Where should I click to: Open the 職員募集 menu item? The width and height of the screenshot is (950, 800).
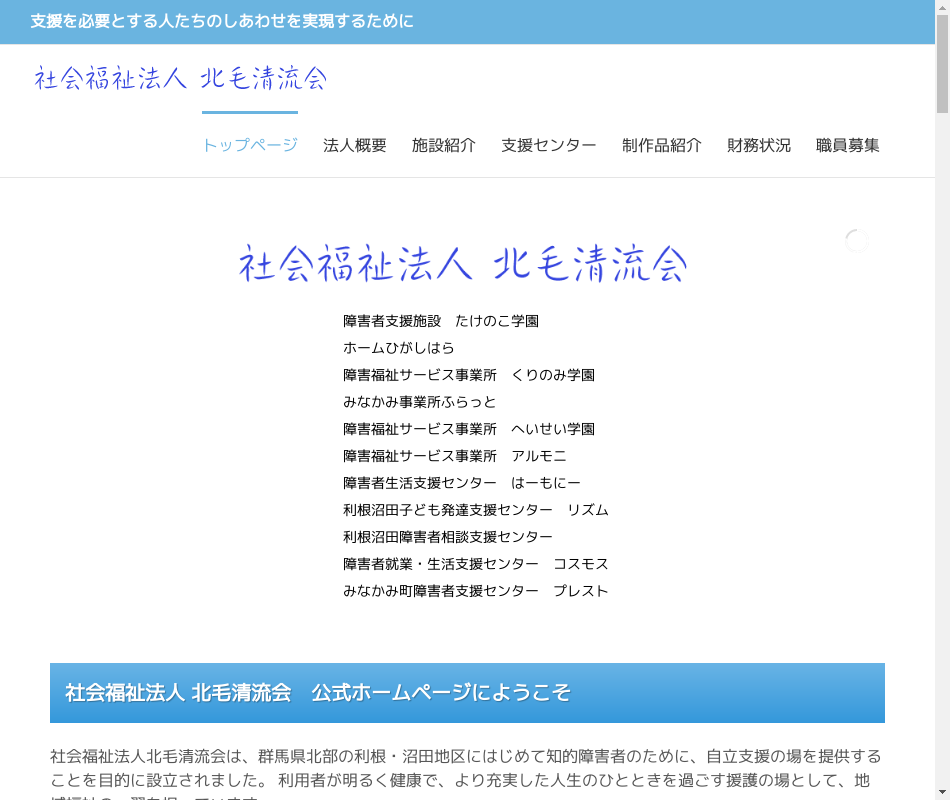pos(848,145)
